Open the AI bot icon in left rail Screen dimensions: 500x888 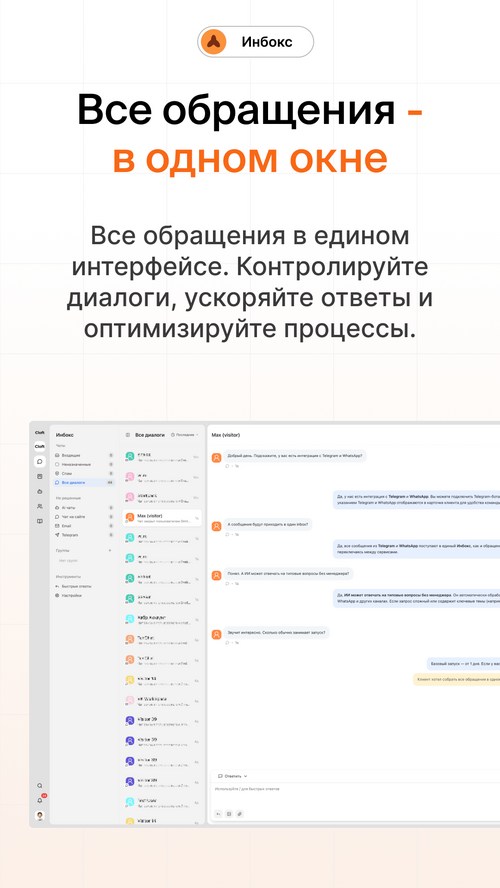[x=40, y=491]
